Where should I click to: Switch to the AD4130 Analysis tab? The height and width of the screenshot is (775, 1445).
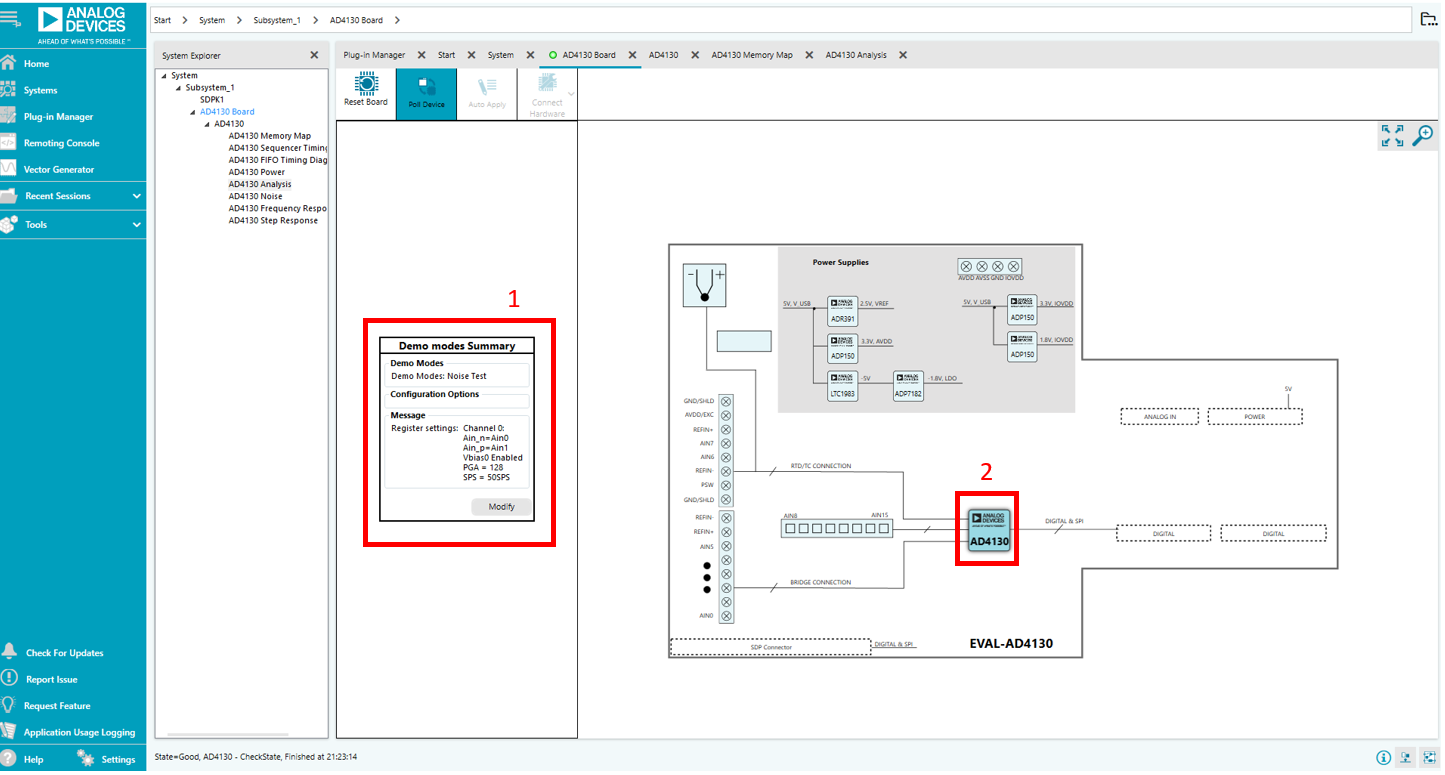pyautogui.click(x=856, y=55)
